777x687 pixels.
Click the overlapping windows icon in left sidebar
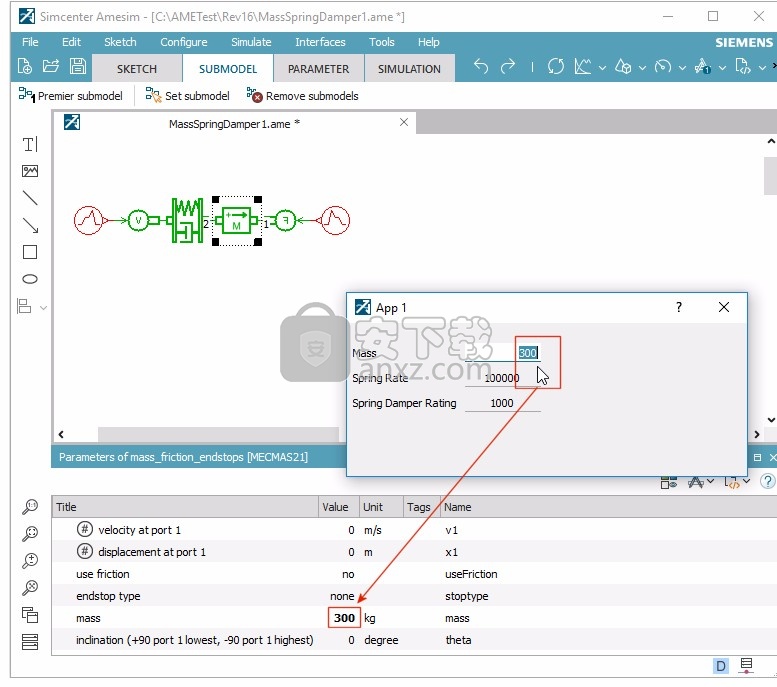tap(30, 615)
